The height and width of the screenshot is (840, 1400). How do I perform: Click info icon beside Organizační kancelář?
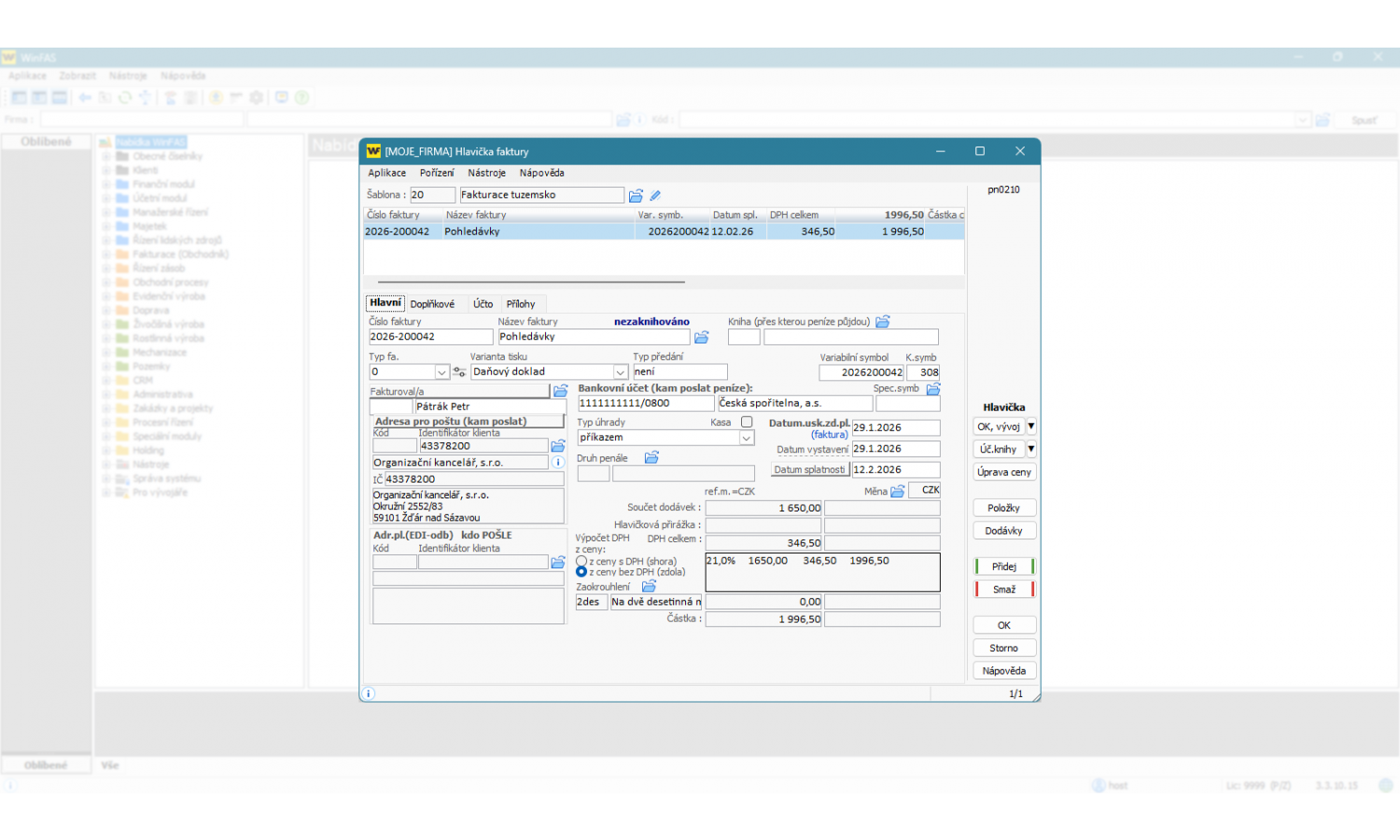[558, 462]
